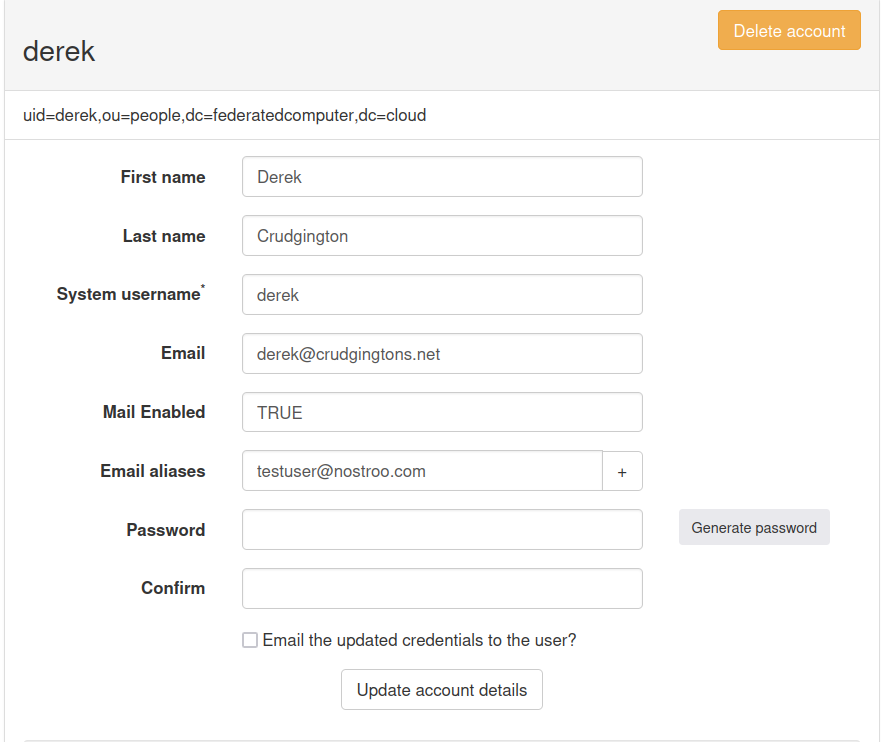This screenshot has height=742, width=883.
Task: Click the Last name field with Crudgington
Action: click(x=442, y=236)
